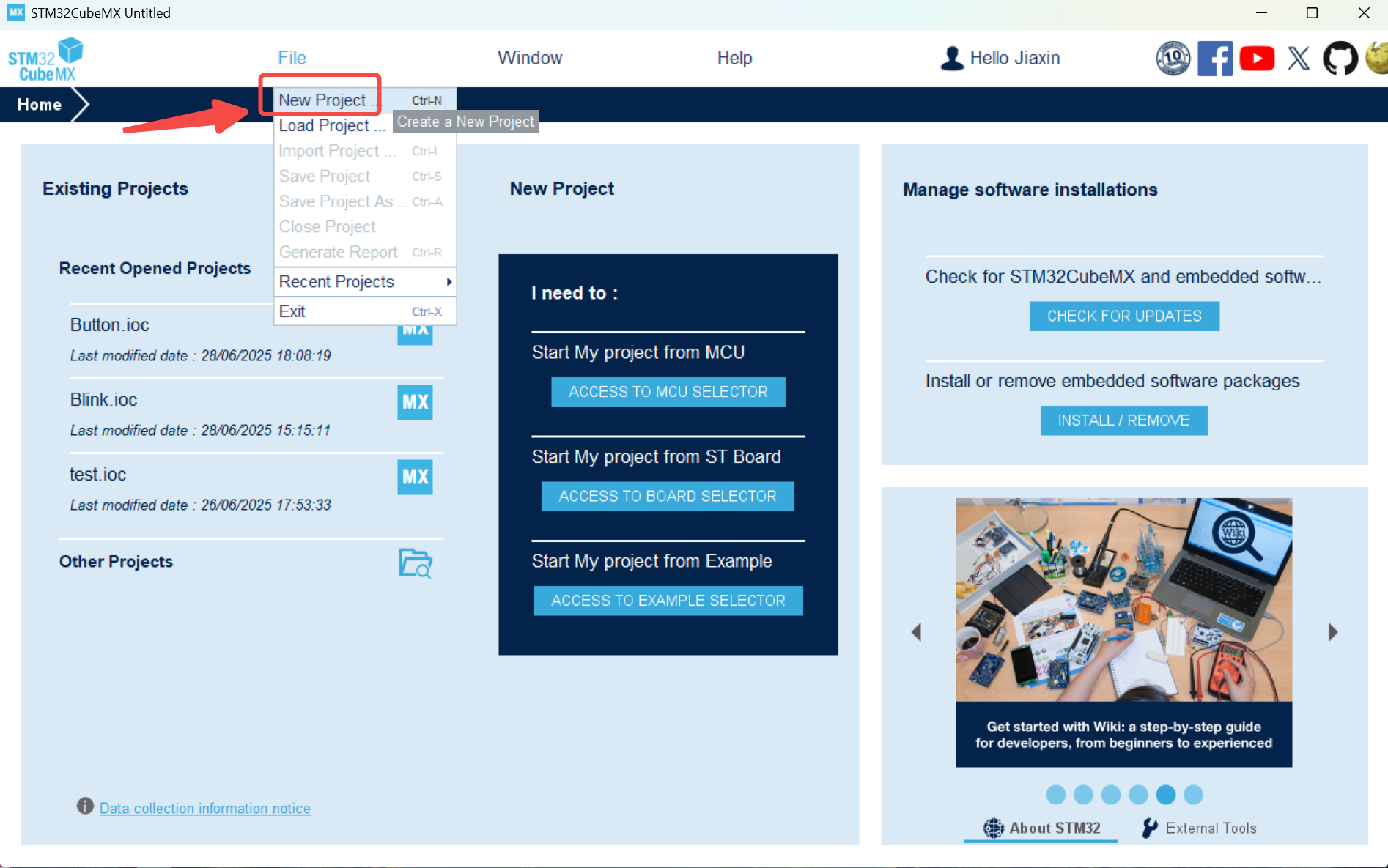
Task: Click the Home breadcrumb
Action: click(40, 105)
